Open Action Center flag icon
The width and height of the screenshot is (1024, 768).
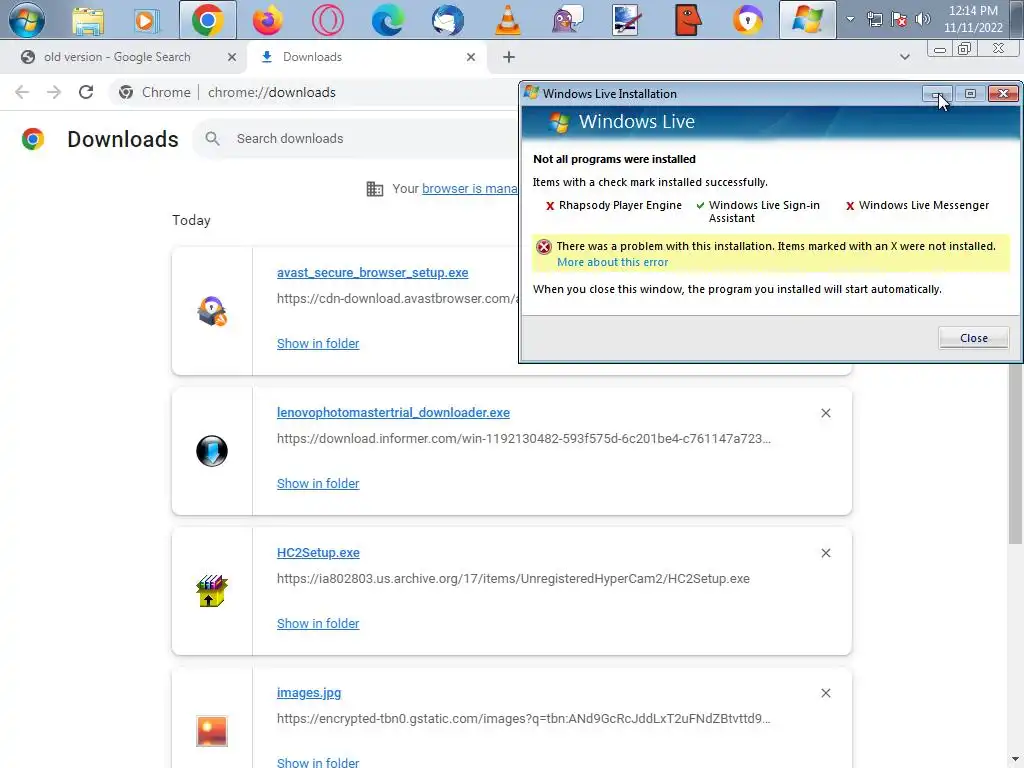pyautogui.click(x=899, y=20)
